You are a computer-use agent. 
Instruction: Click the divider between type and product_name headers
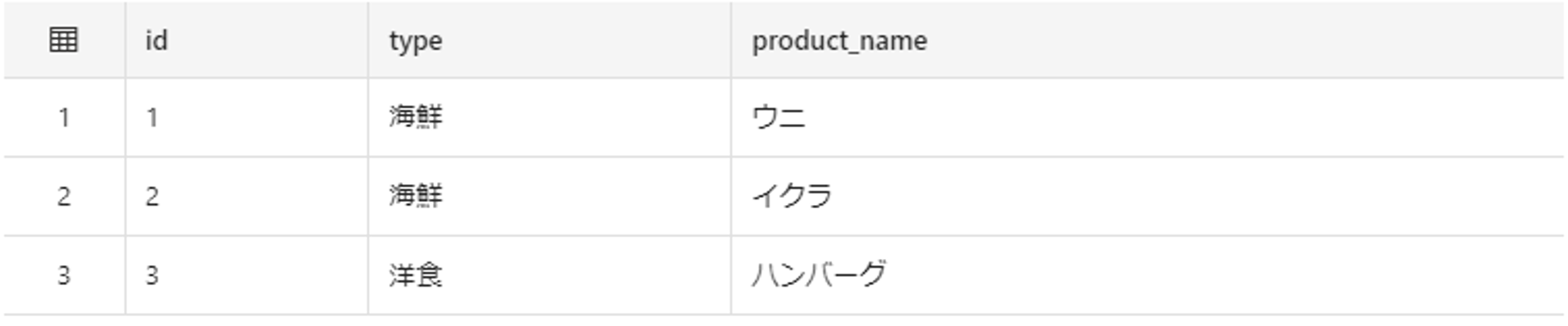point(730,40)
